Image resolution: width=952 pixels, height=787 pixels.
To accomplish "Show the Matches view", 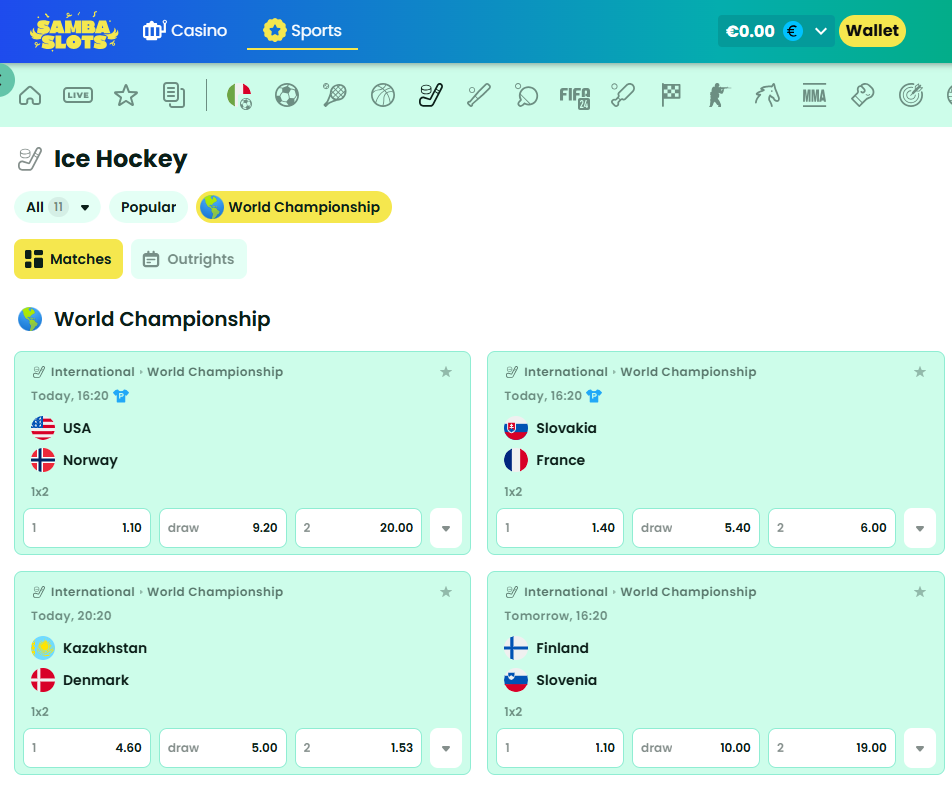I will coord(69,259).
